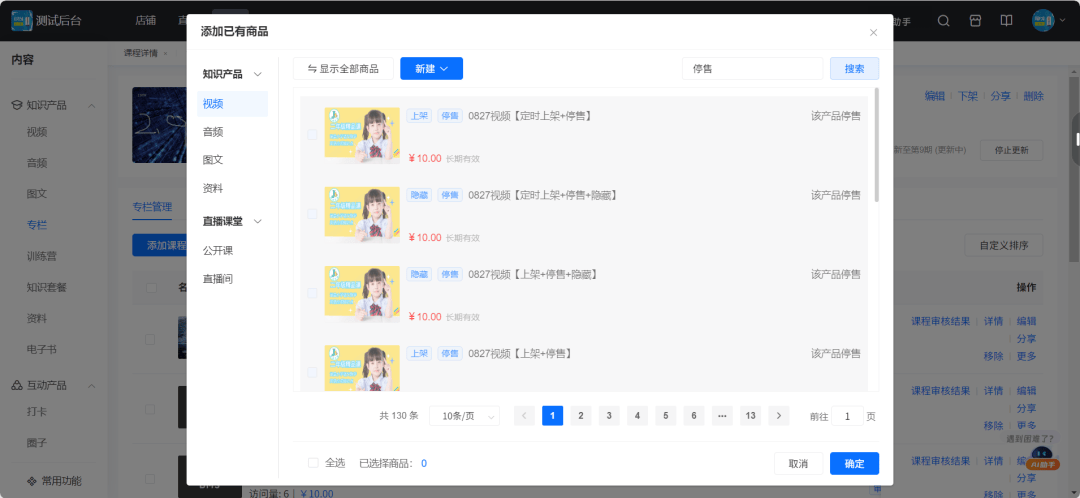Close the 添加已有商品 dialog with X
Screen dimensions: 1080x498
click(x=873, y=32)
